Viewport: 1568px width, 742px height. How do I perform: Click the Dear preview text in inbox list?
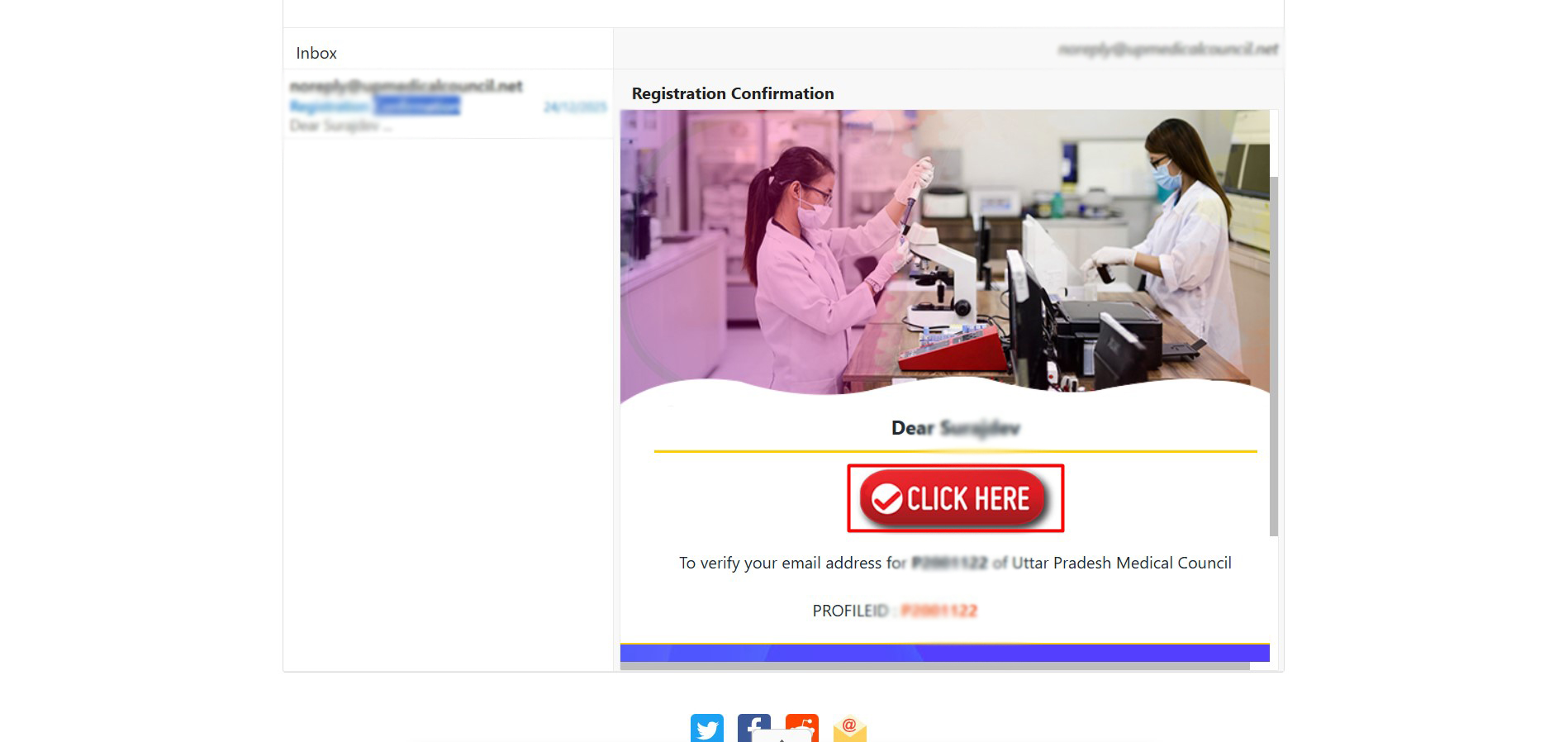[x=340, y=126]
